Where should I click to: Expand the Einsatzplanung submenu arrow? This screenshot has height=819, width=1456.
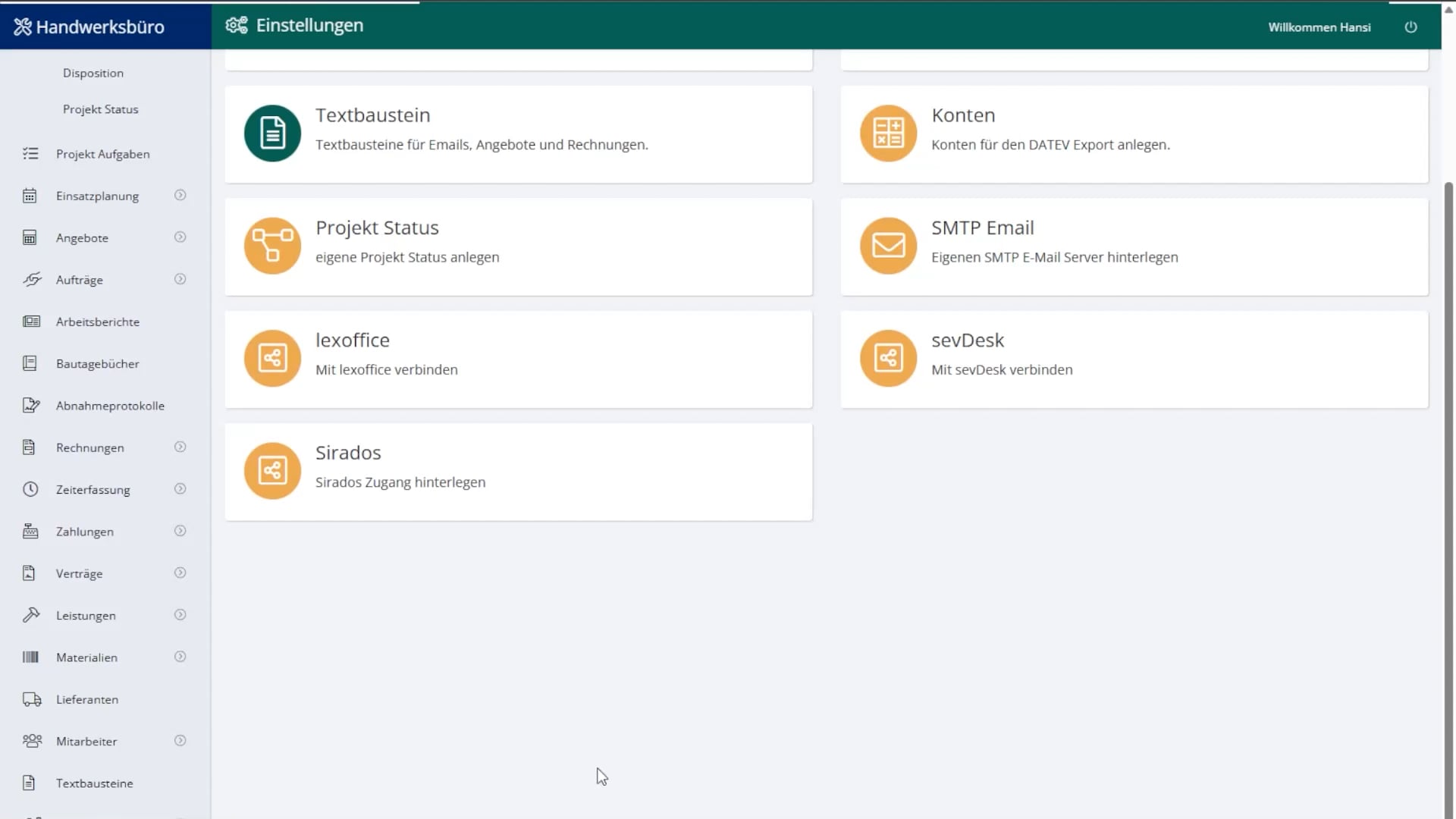[180, 196]
